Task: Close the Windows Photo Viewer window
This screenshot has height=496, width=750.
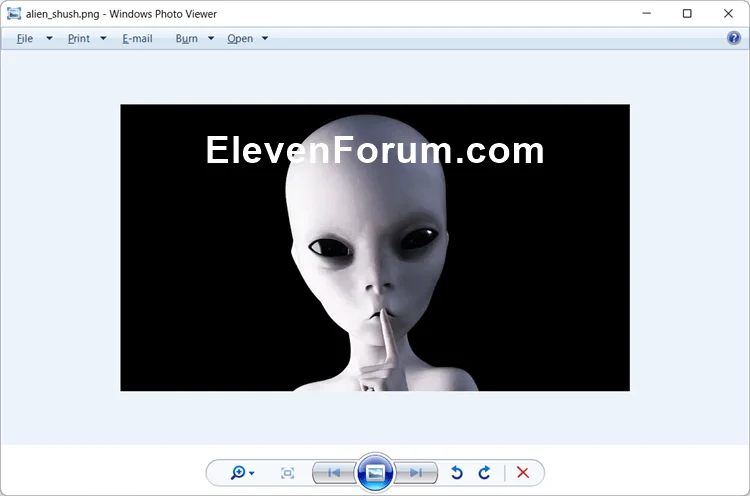Action: 728,13
